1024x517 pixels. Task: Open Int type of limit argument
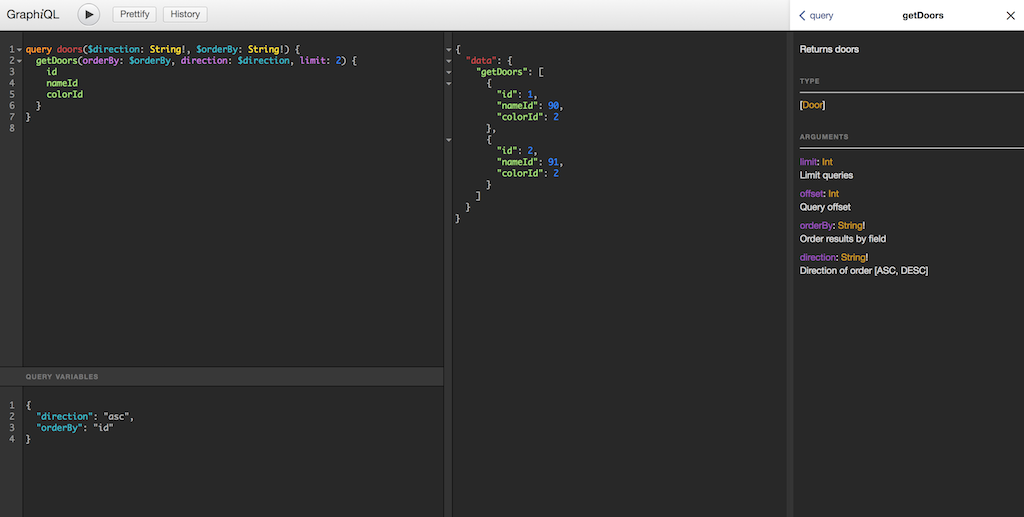tap(827, 162)
